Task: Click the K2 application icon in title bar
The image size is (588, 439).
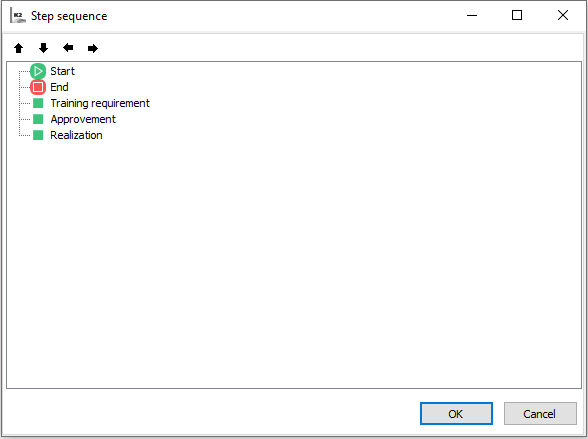Action: pyautogui.click(x=18, y=16)
